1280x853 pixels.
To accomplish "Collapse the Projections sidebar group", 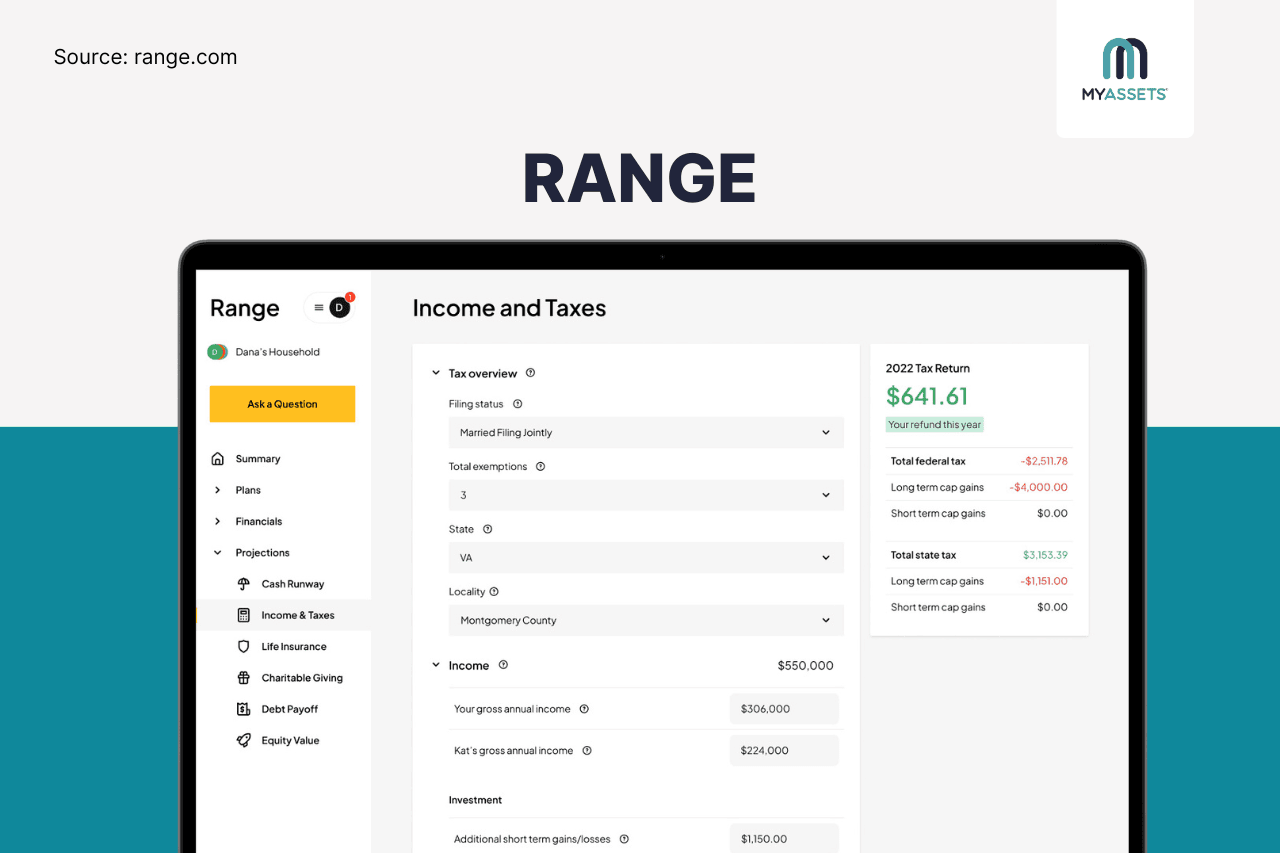I will (218, 553).
